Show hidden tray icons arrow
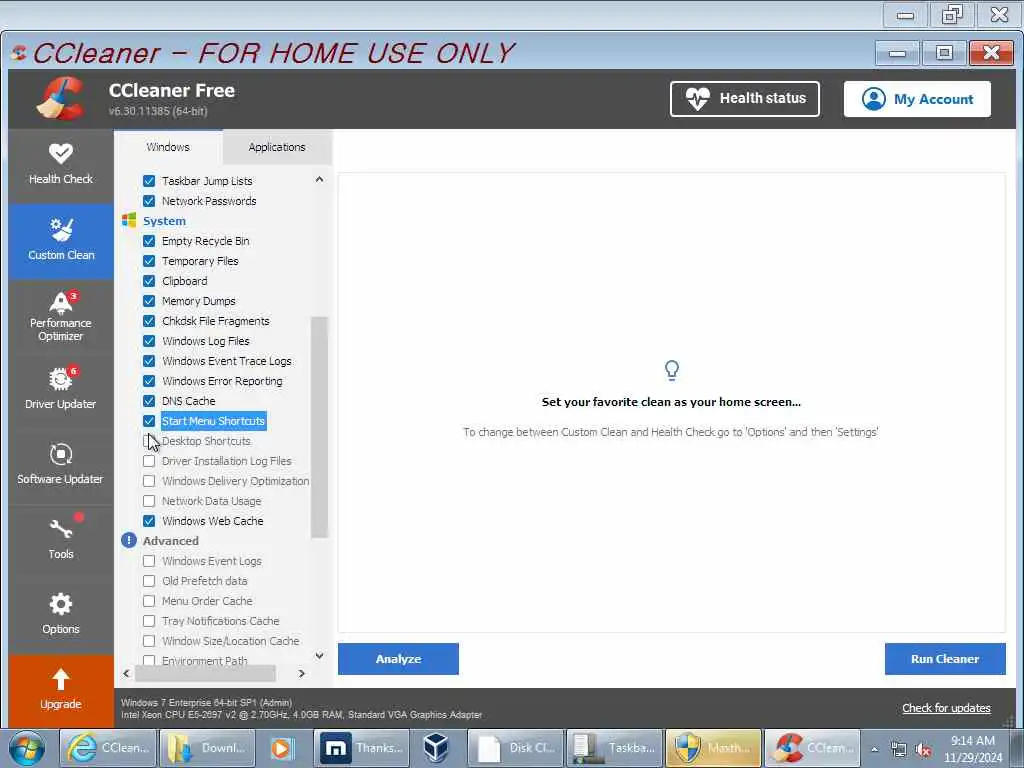1024x768 pixels. tap(874, 750)
